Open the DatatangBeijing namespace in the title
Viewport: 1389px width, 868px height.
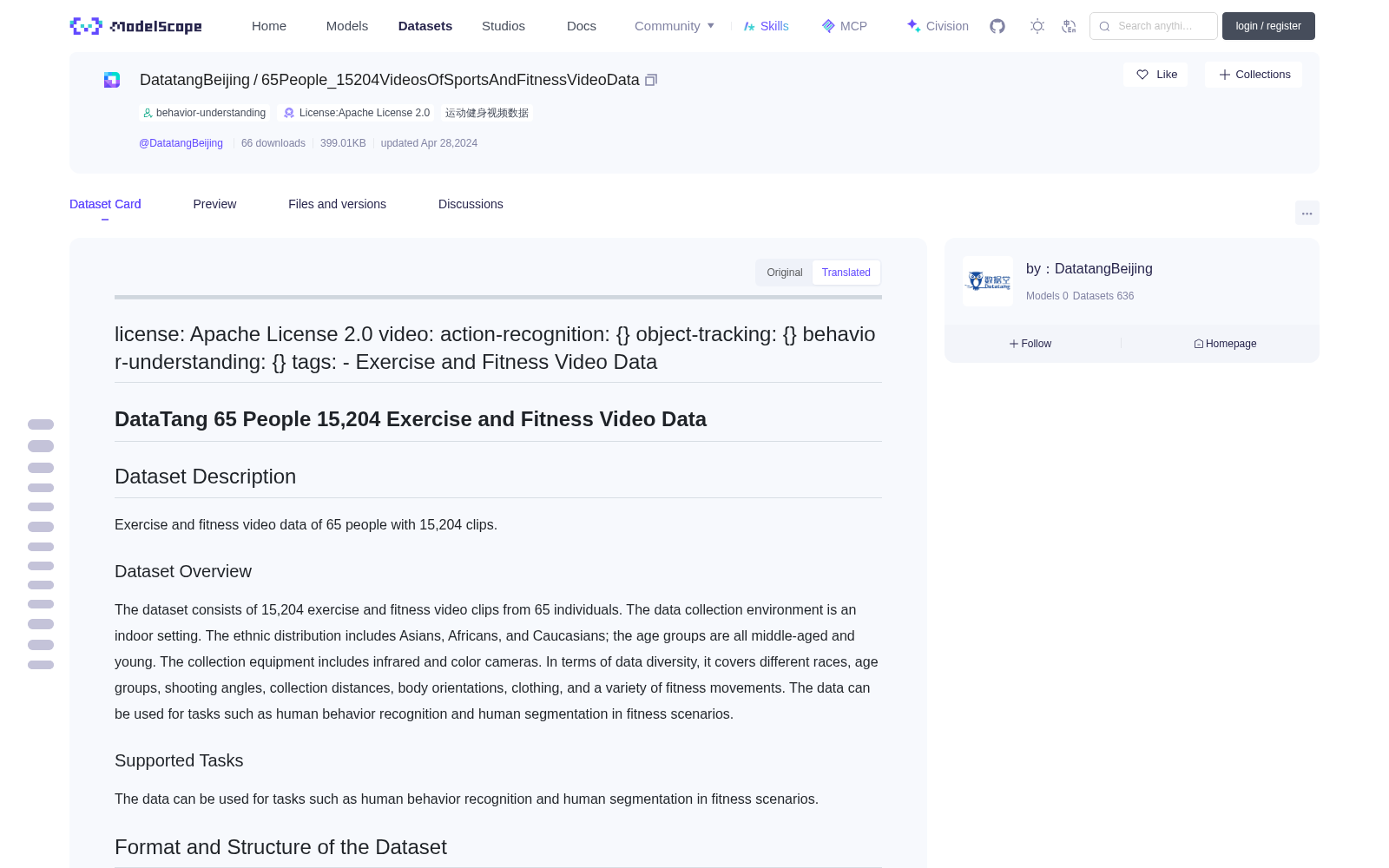click(194, 80)
